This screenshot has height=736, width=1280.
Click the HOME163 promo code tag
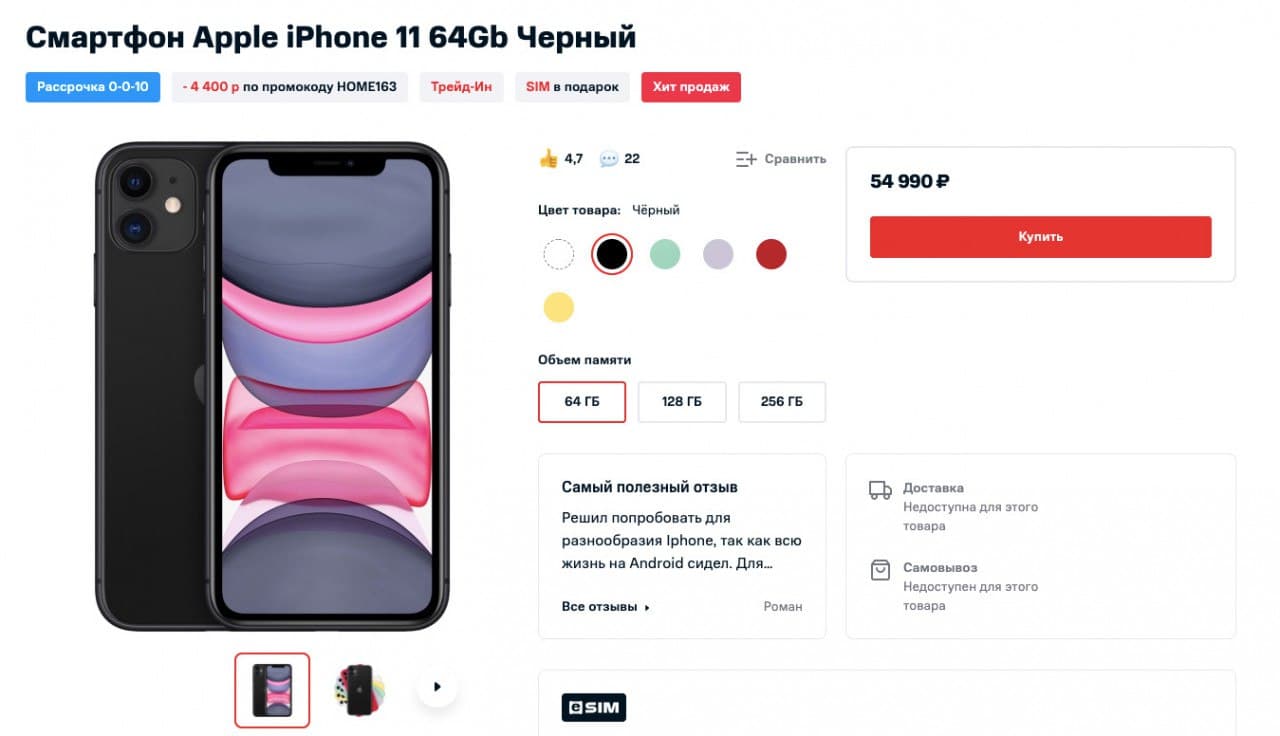coord(290,87)
